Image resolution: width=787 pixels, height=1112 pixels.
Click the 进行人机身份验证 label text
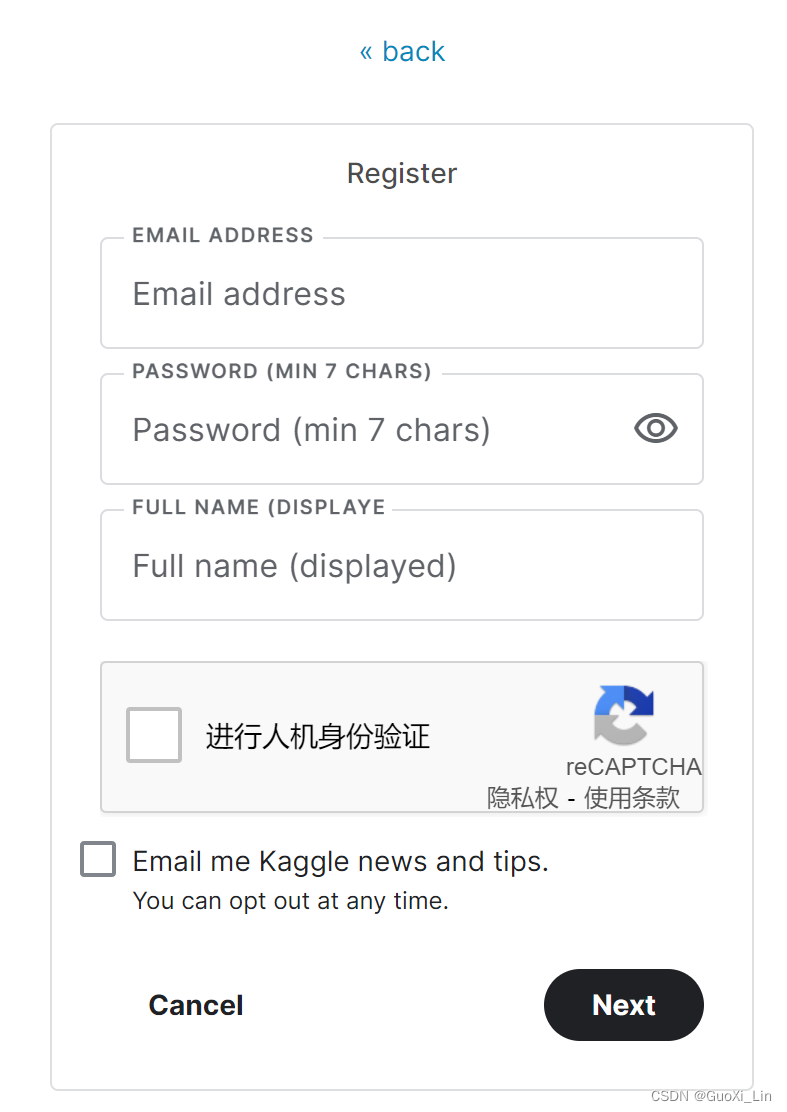(318, 736)
